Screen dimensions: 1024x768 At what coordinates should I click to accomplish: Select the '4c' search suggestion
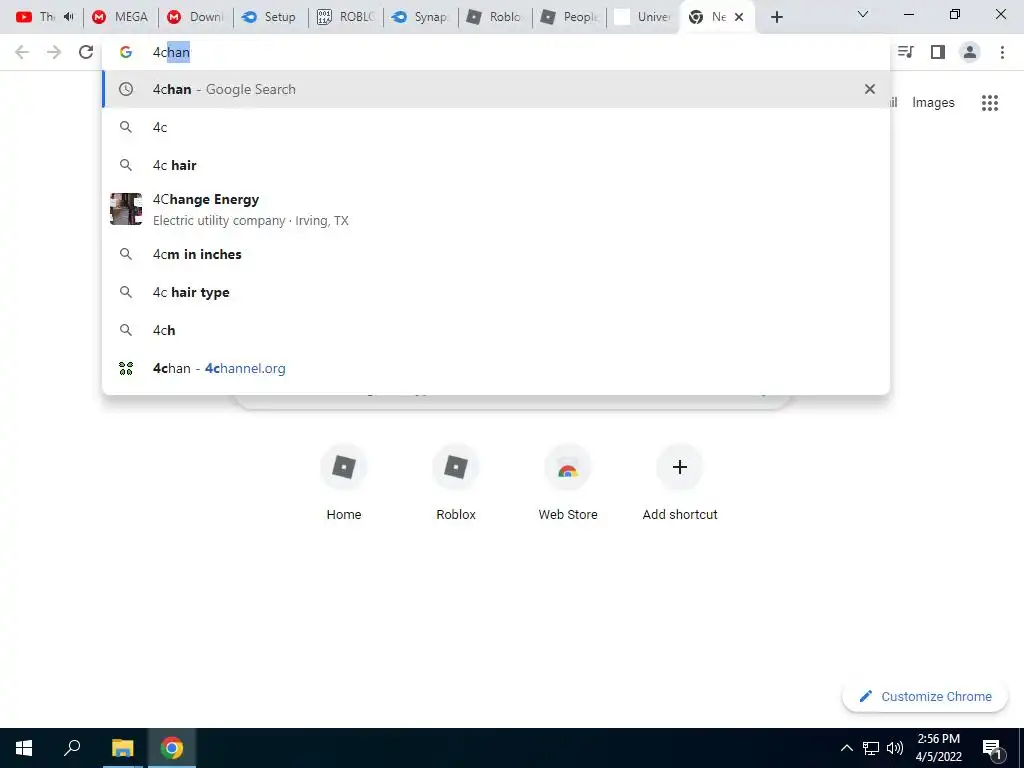[x=496, y=127]
